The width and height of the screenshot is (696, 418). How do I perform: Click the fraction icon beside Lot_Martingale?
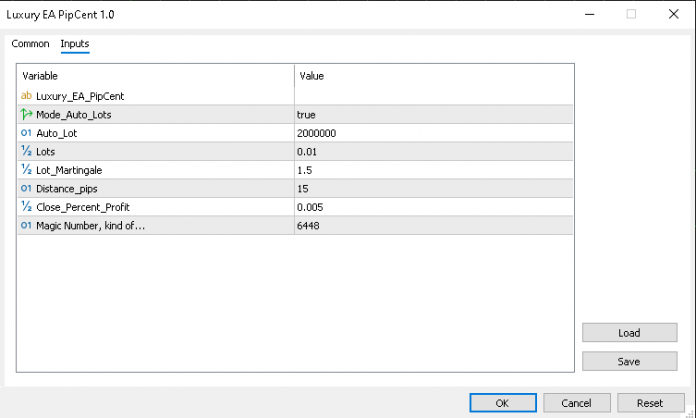(x=27, y=170)
